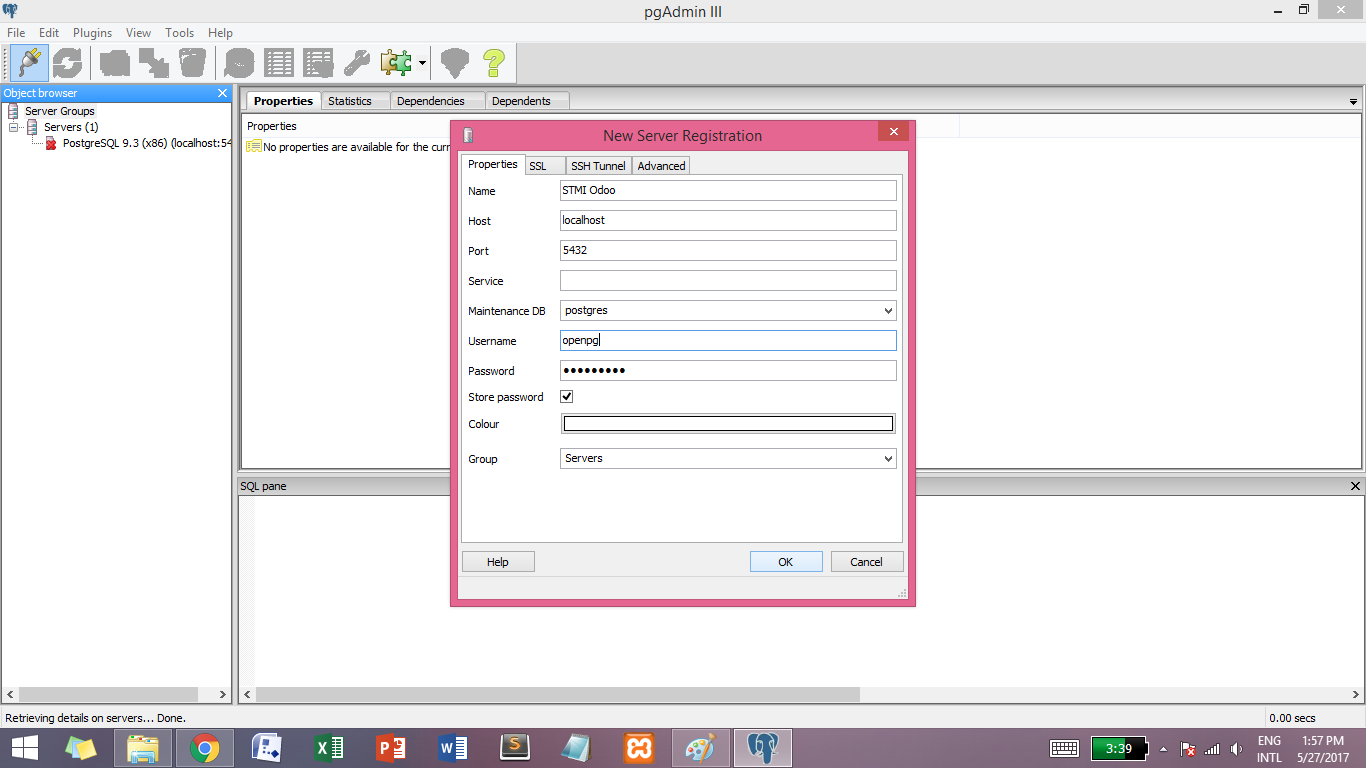The width and height of the screenshot is (1366, 768).
Task: Click the Help button in the dialog
Action: coord(498,562)
